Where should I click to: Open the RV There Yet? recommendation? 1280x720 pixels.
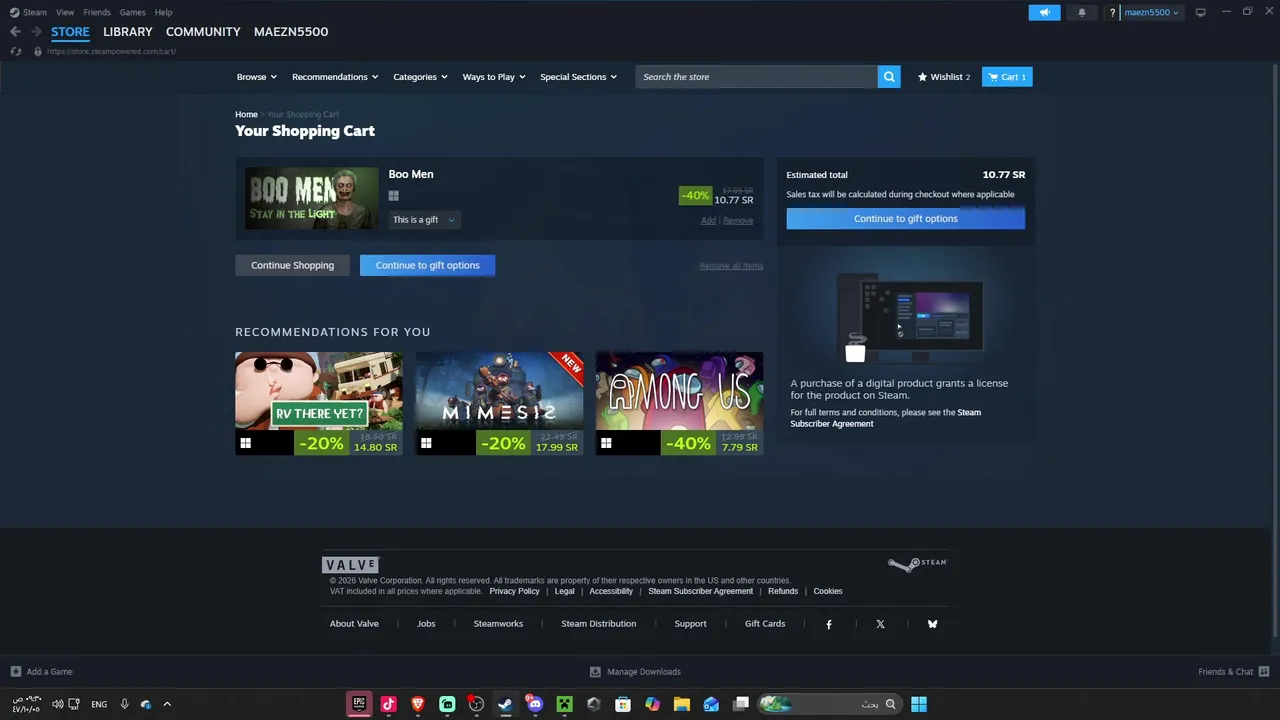(x=319, y=403)
